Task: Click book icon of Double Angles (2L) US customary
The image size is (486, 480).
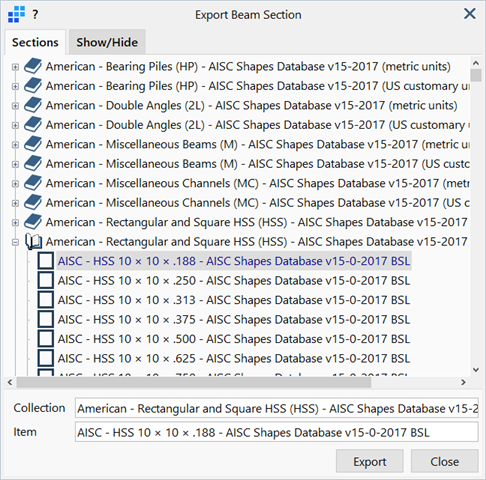Action: pyautogui.click(x=33, y=125)
